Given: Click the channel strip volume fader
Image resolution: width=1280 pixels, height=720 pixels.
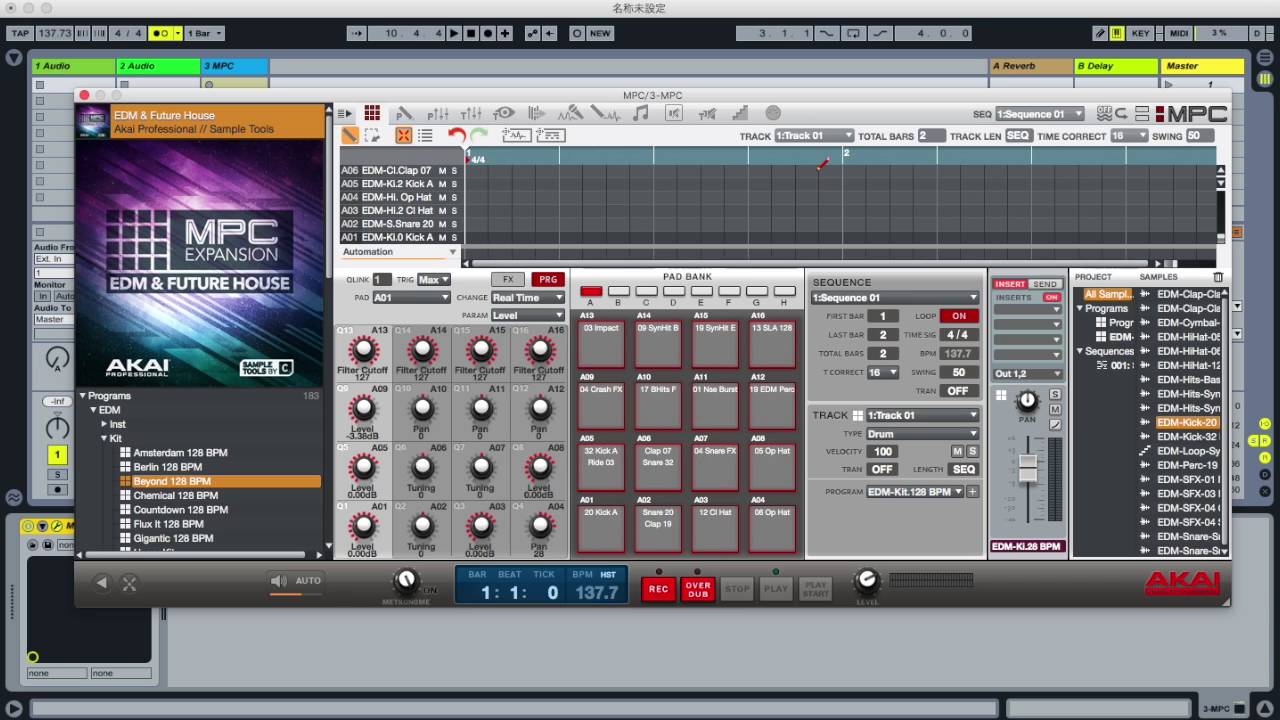Looking at the screenshot, I should [x=1027, y=468].
